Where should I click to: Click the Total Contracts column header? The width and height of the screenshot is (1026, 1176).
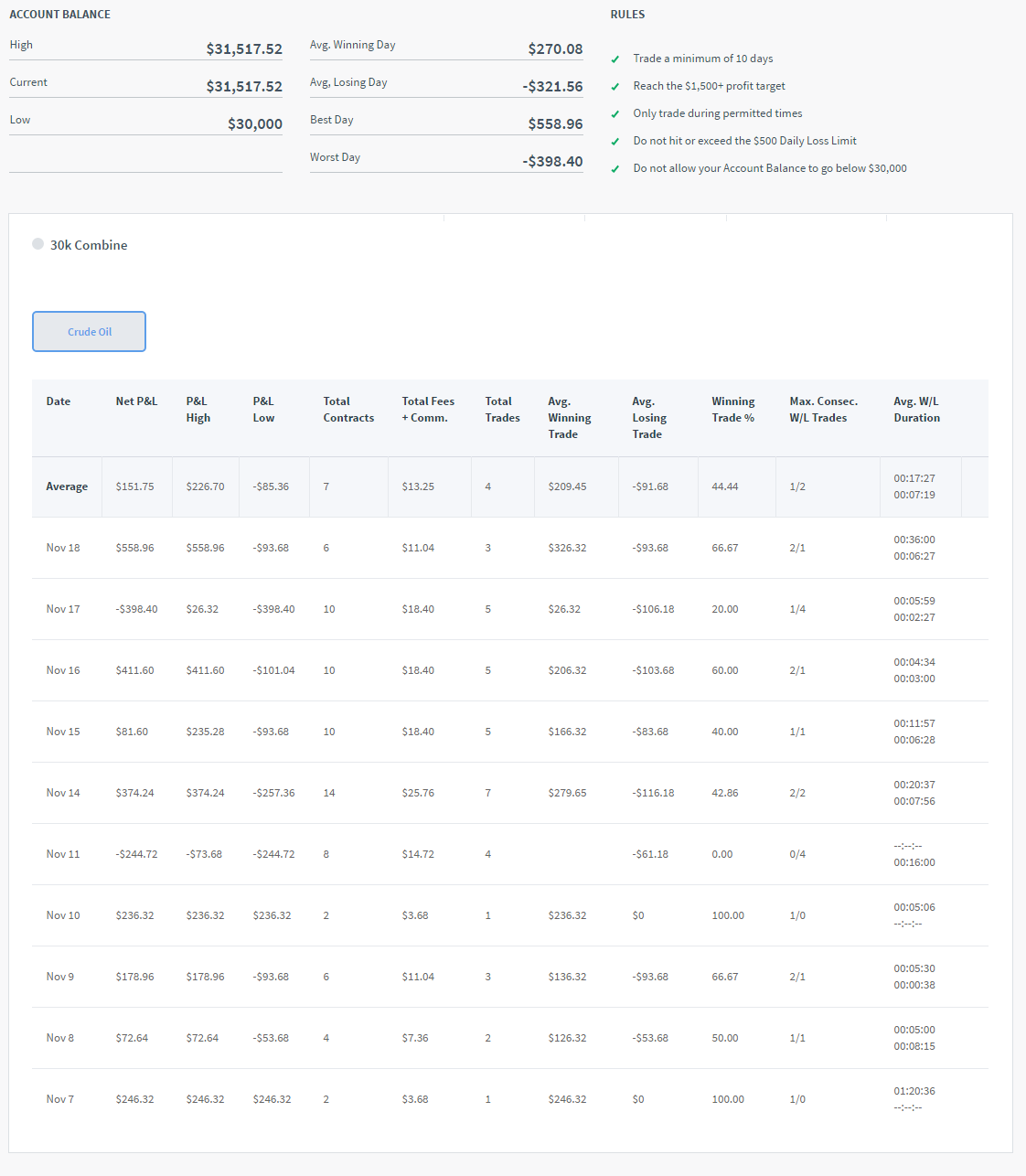(x=348, y=410)
